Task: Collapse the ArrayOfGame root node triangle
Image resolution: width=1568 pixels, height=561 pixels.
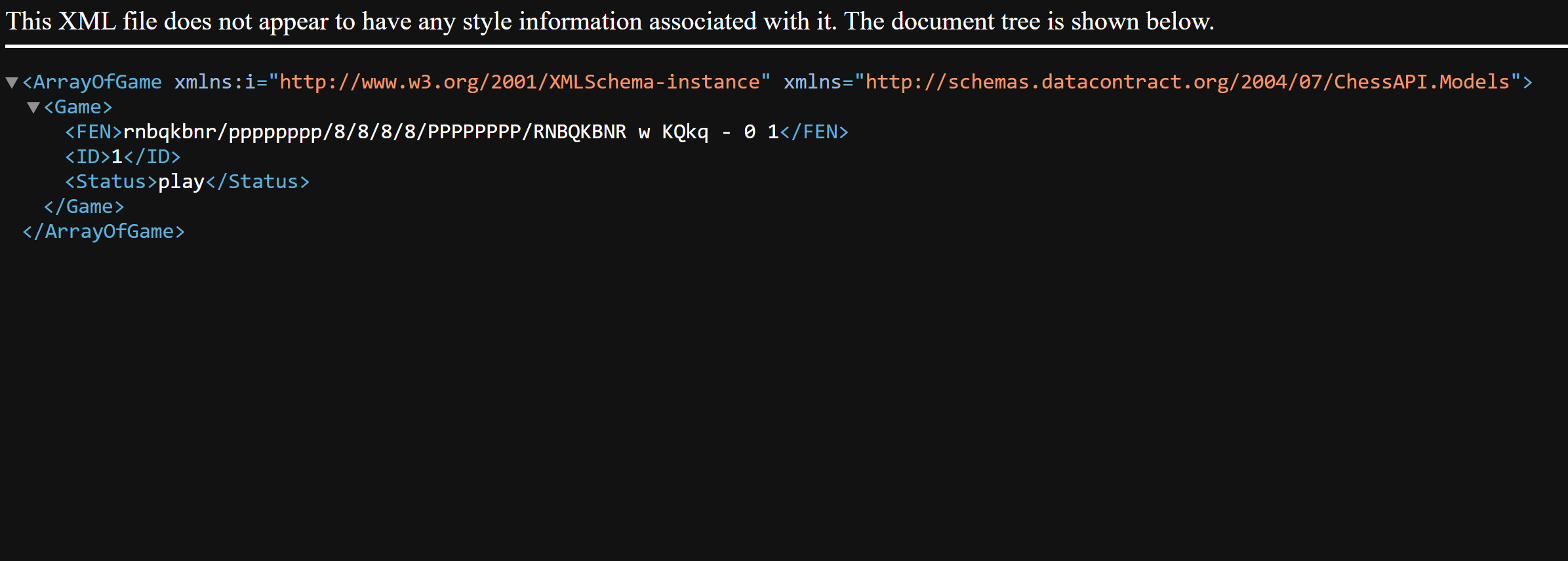Action: pos(12,83)
